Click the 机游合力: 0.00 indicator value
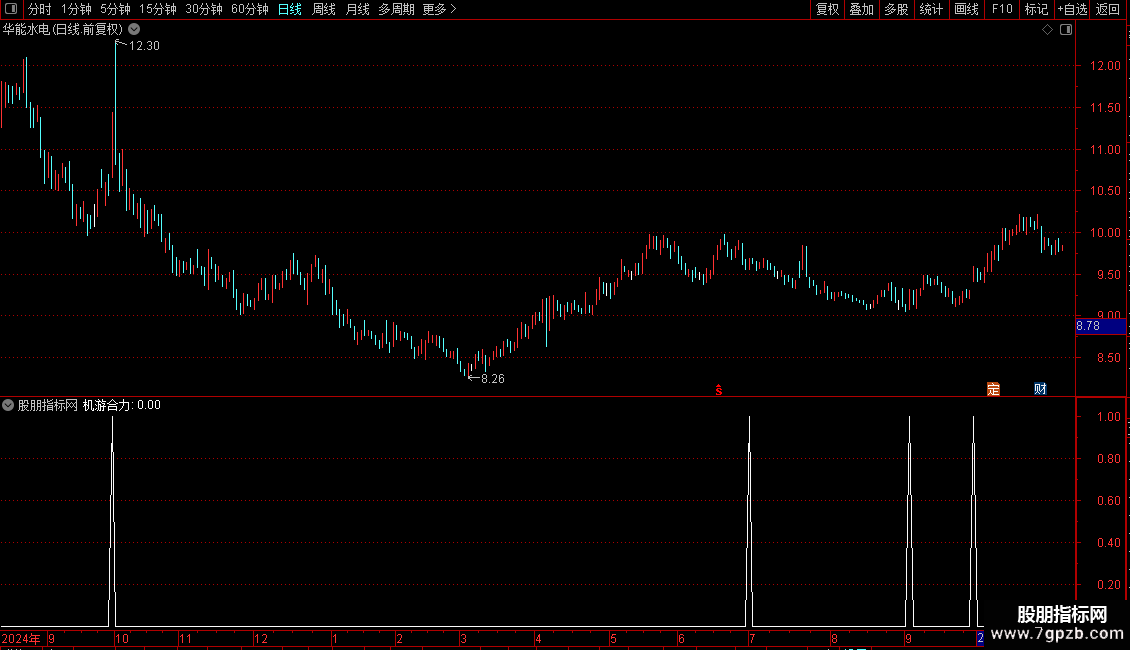This screenshot has height=650, width=1130. pyautogui.click(x=122, y=405)
